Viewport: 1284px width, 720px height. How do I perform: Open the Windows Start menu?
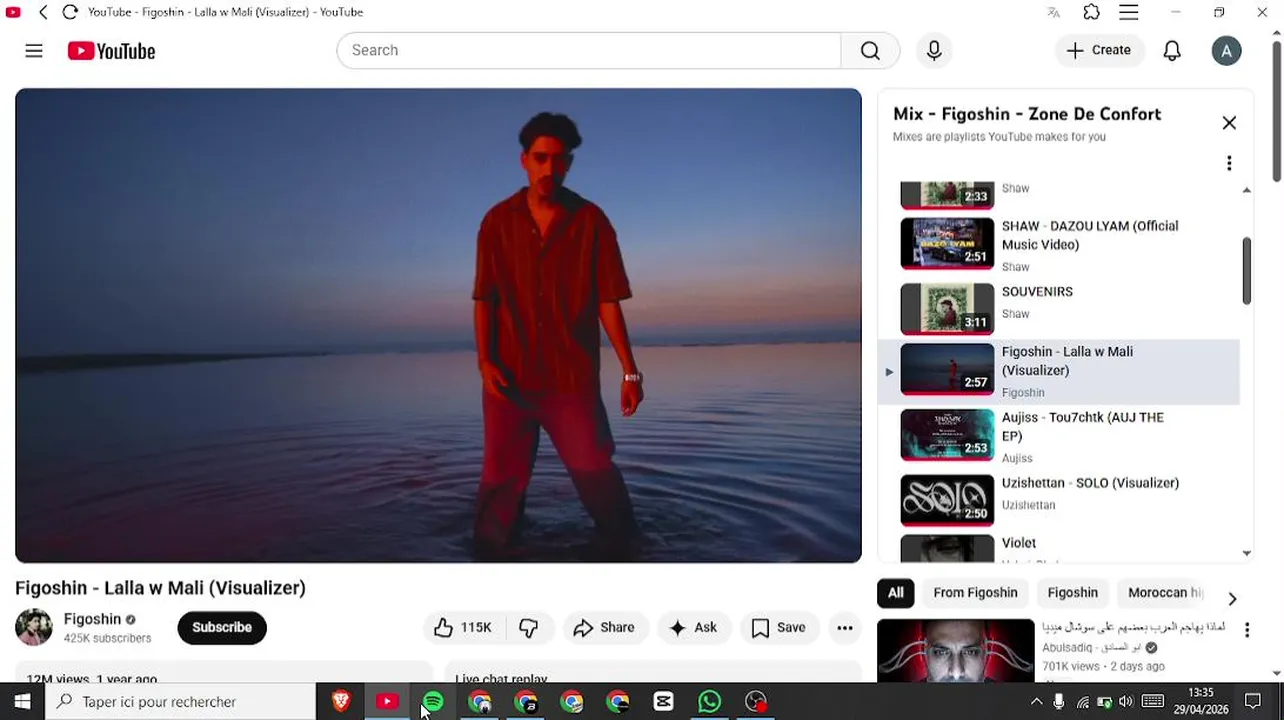[22, 702]
